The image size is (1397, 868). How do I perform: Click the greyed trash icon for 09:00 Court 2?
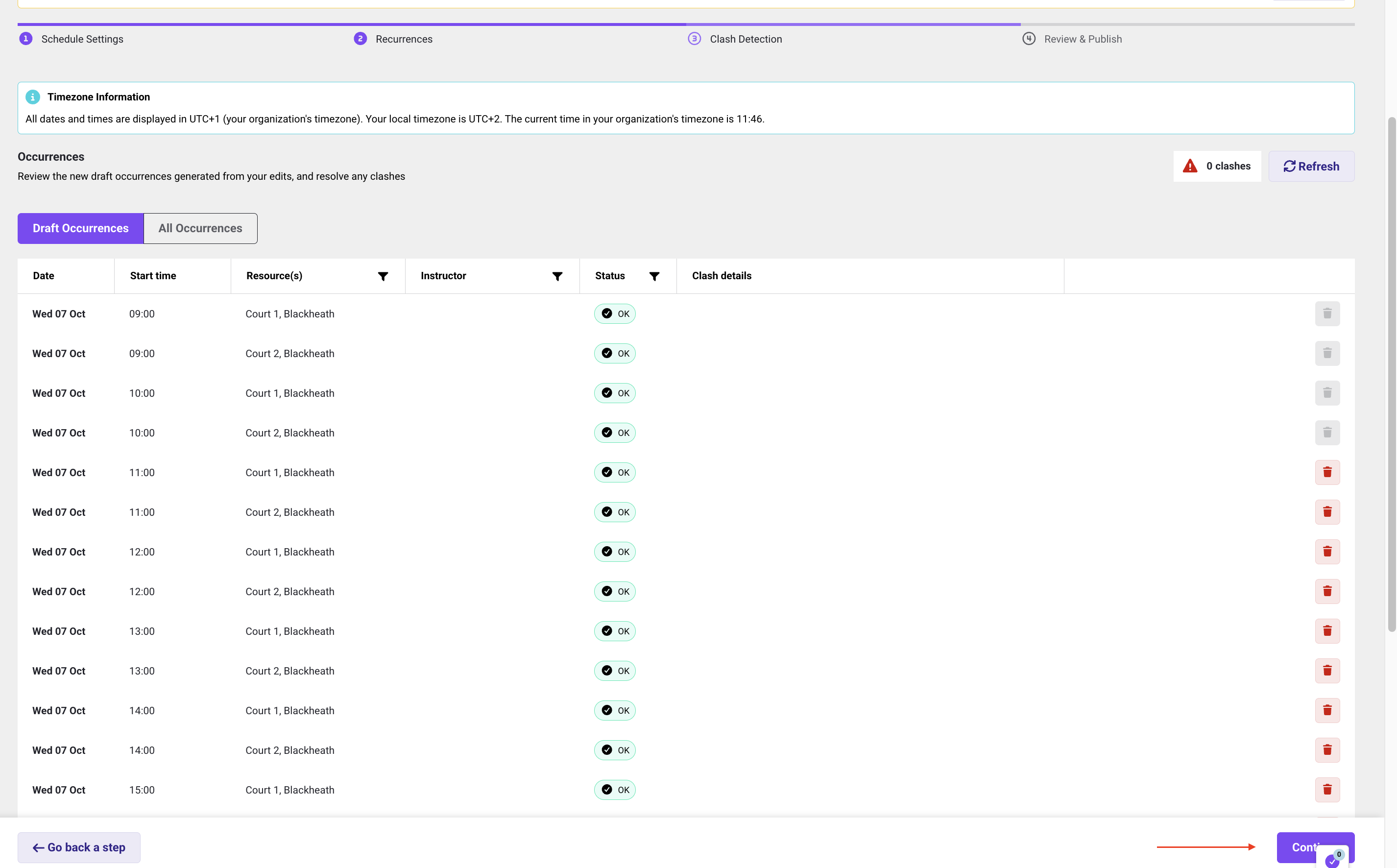click(1327, 353)
